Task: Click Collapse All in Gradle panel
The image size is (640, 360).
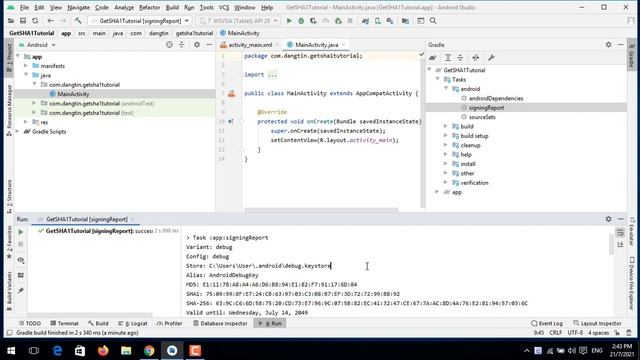Action: pyautogui.click(x=460, y=58)
